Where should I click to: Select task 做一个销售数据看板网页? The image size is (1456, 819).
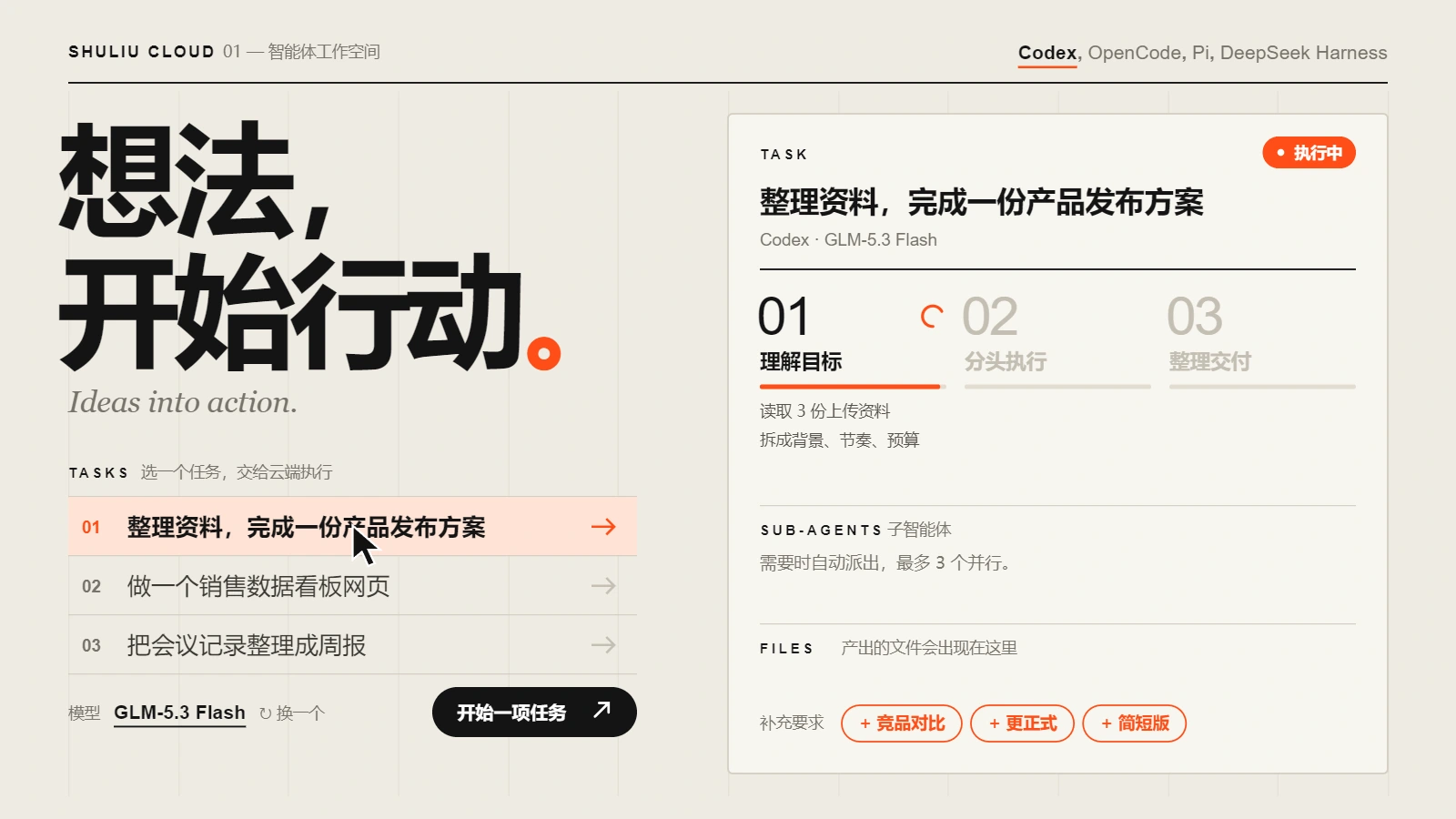click(352, 586)
